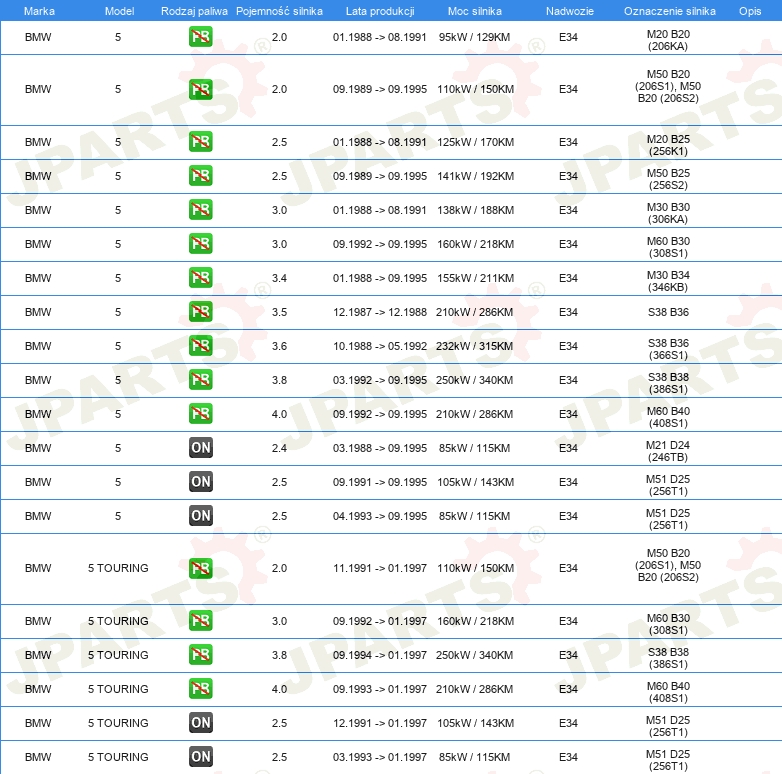Select the M20 B20 (206KA) engine code

click(668, 40)
